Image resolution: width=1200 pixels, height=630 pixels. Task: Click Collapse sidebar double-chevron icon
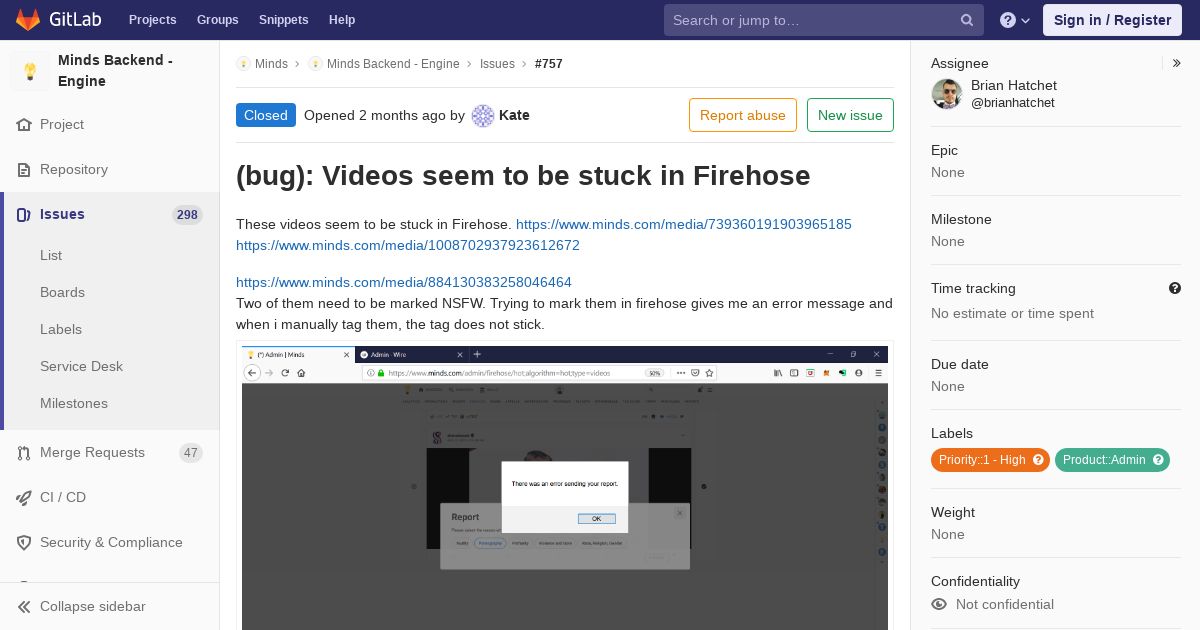click(24, 607)
